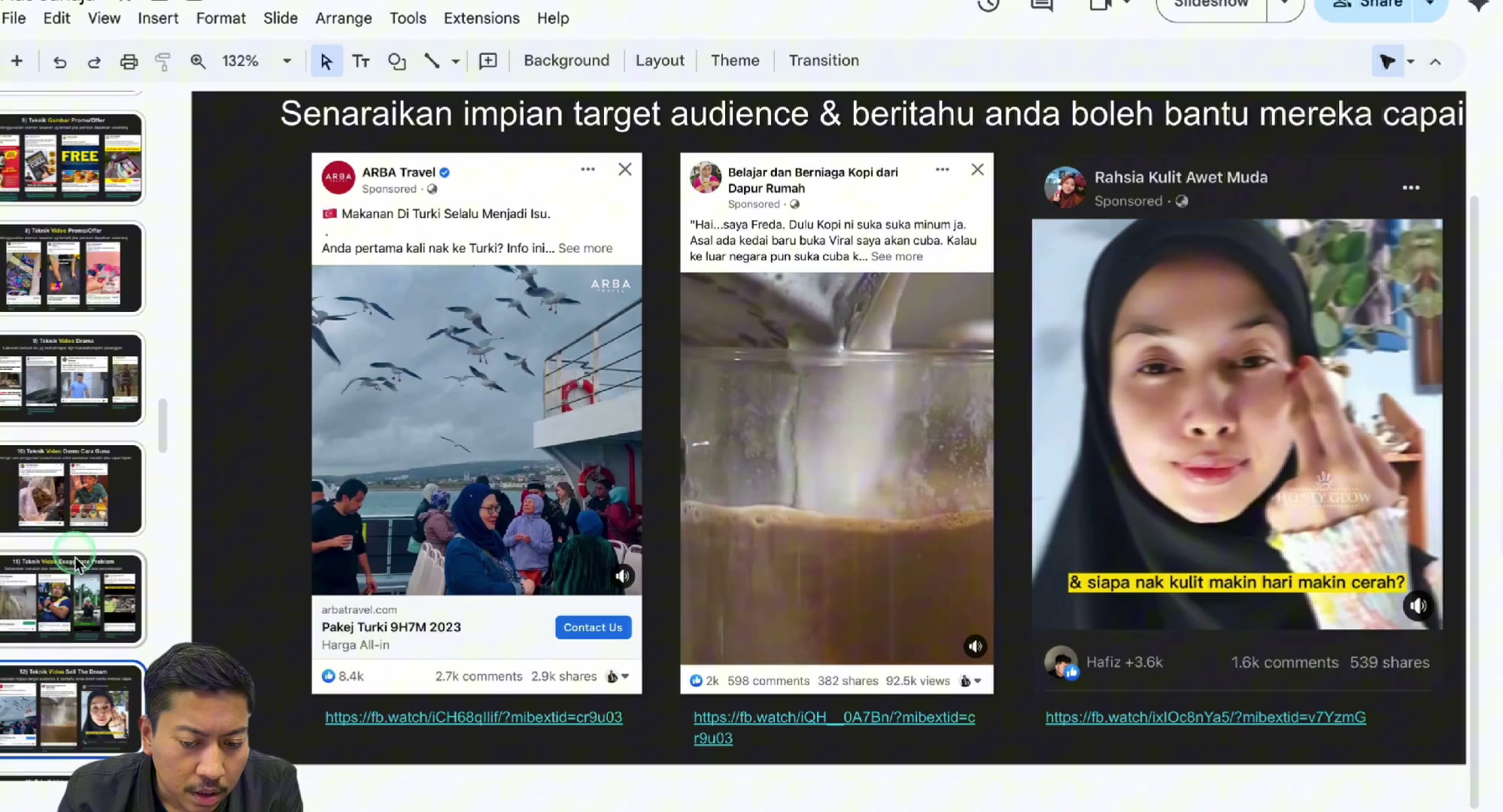Click See more on the kopi post
Screen dimensions: 1503x812
pos(897,256)
